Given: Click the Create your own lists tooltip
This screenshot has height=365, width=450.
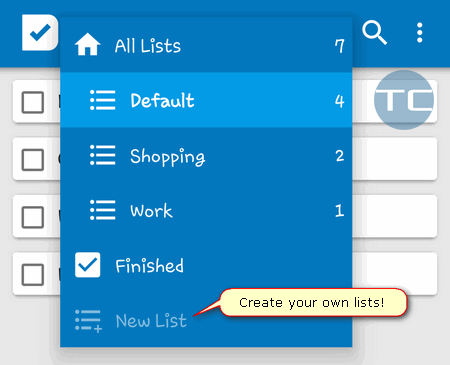Looking at the screenshot, I should (313, 302).
